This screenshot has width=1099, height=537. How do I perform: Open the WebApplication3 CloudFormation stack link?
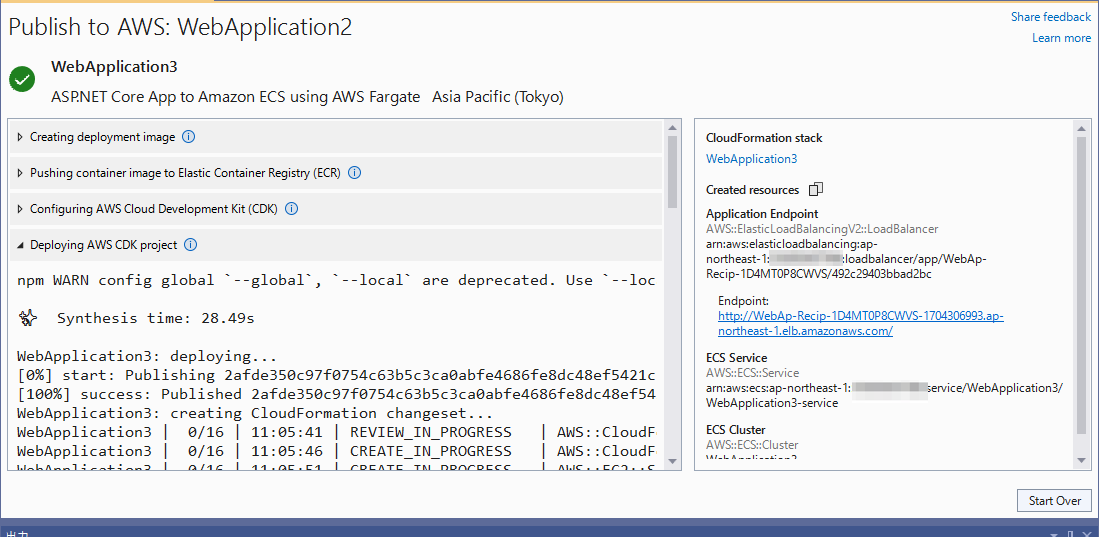click(x=751, y=158)
